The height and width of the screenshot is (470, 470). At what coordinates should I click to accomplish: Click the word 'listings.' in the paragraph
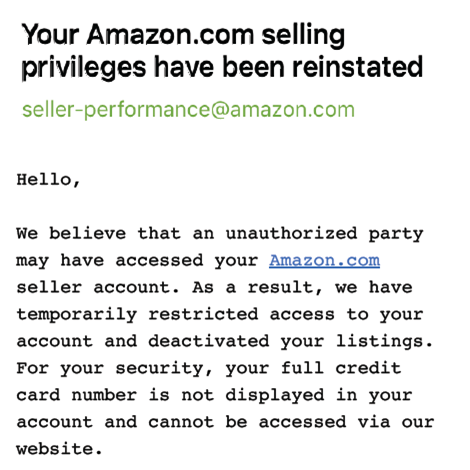(x=384, y=341)
